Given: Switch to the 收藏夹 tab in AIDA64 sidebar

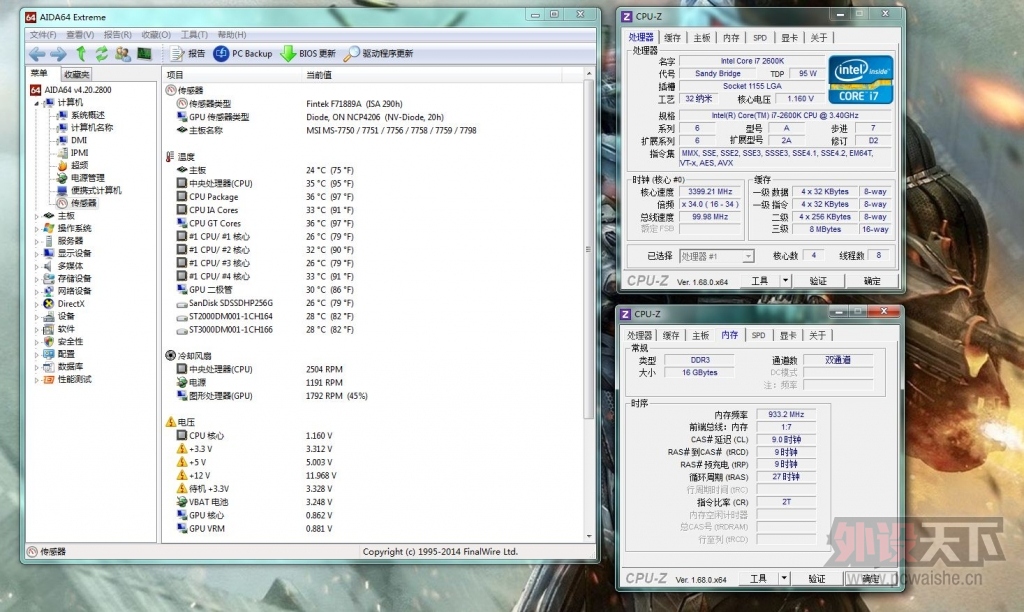Looking at the screenshot, I should 76,74.
